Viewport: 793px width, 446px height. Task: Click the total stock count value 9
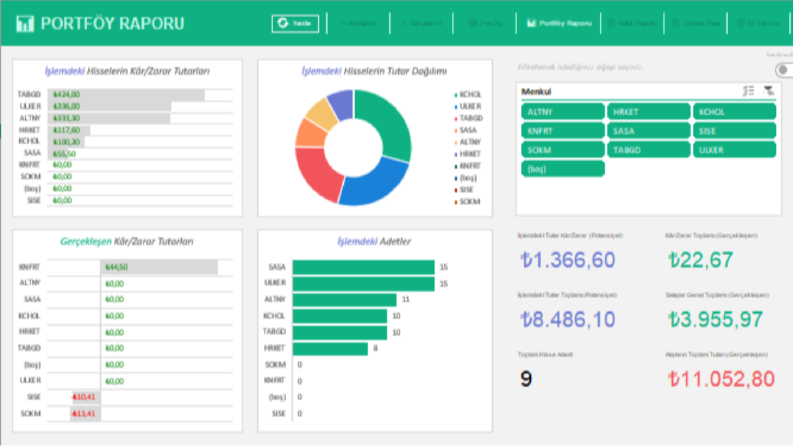coord(526,379)
